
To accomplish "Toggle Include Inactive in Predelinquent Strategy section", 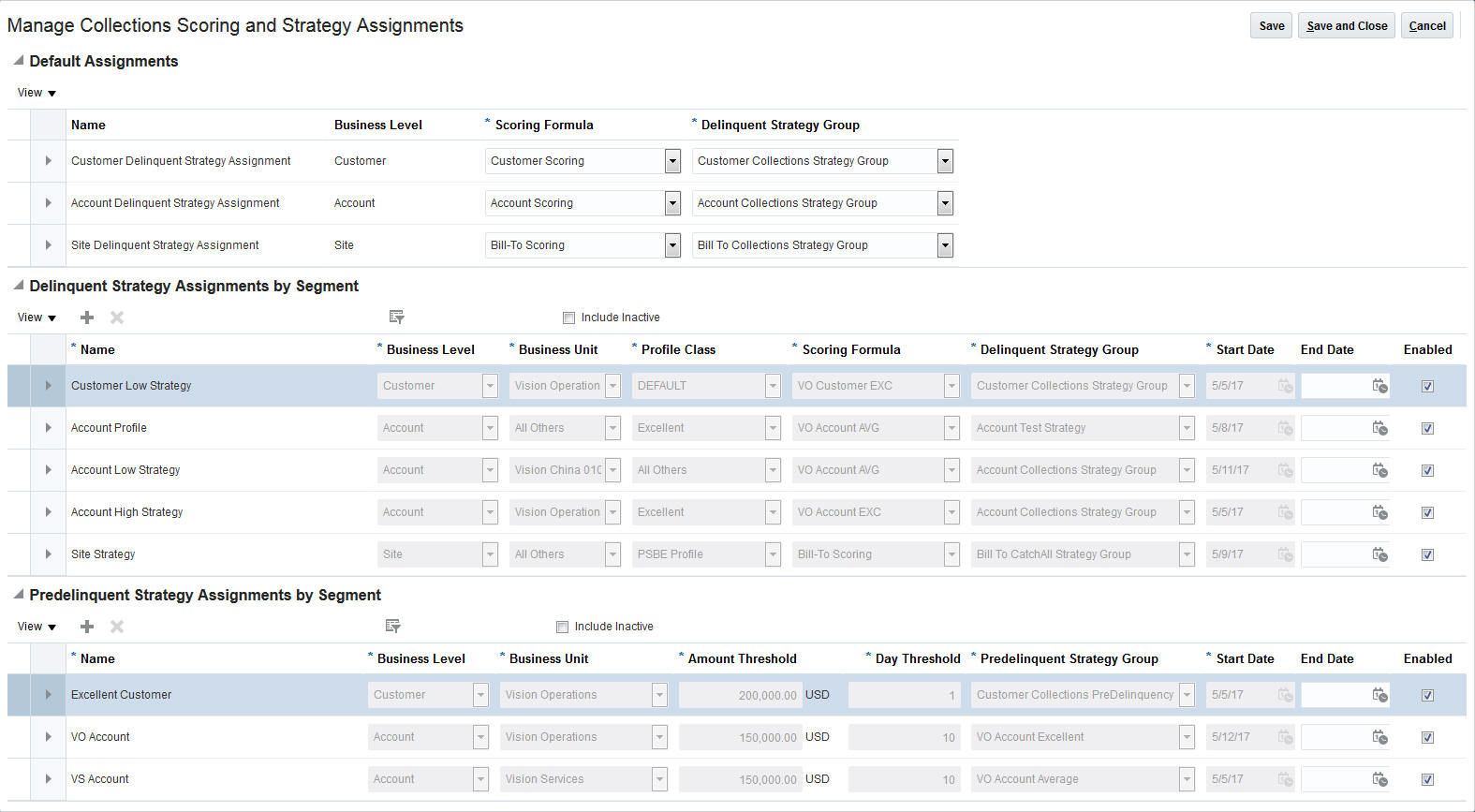I will click(562, 627).
